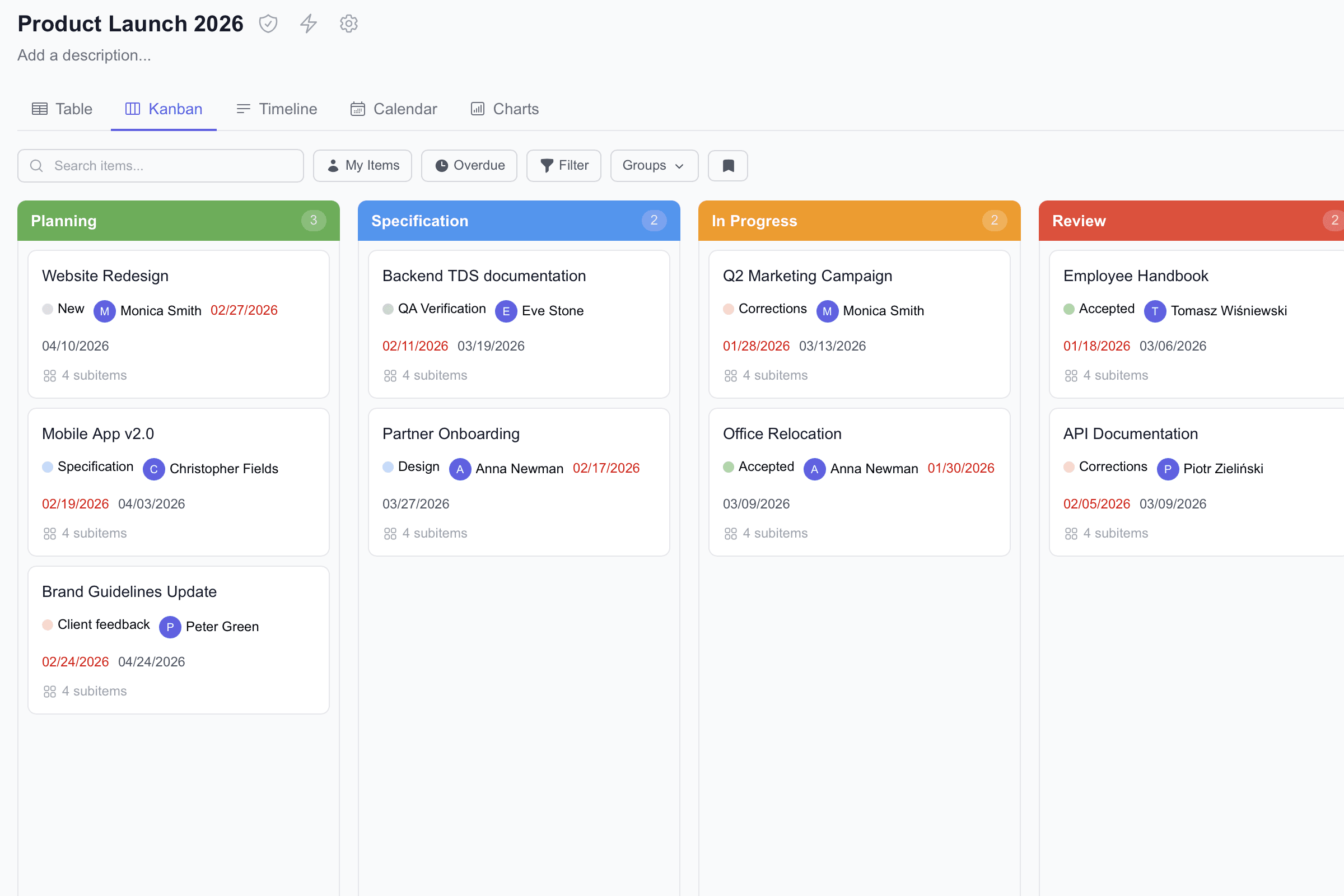Click Monica Smith avatar on Website Redesign
The image size is (1344, 896).
[104, 311]
